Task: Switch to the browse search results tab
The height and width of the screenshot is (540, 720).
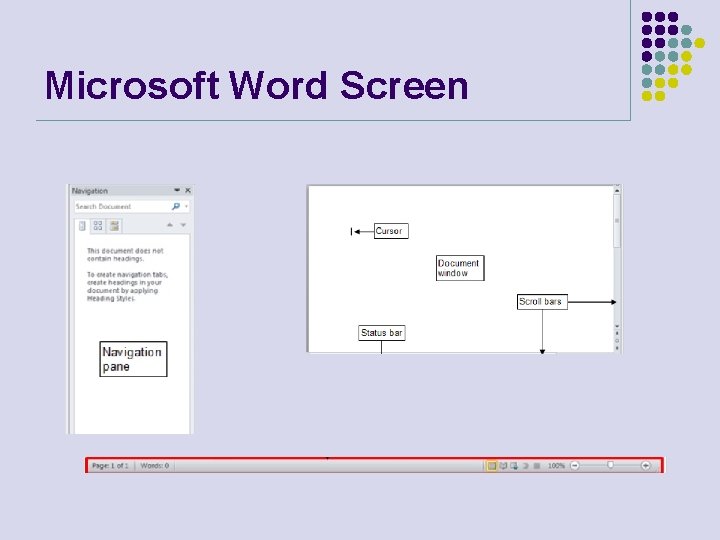Action: (114, 225)
